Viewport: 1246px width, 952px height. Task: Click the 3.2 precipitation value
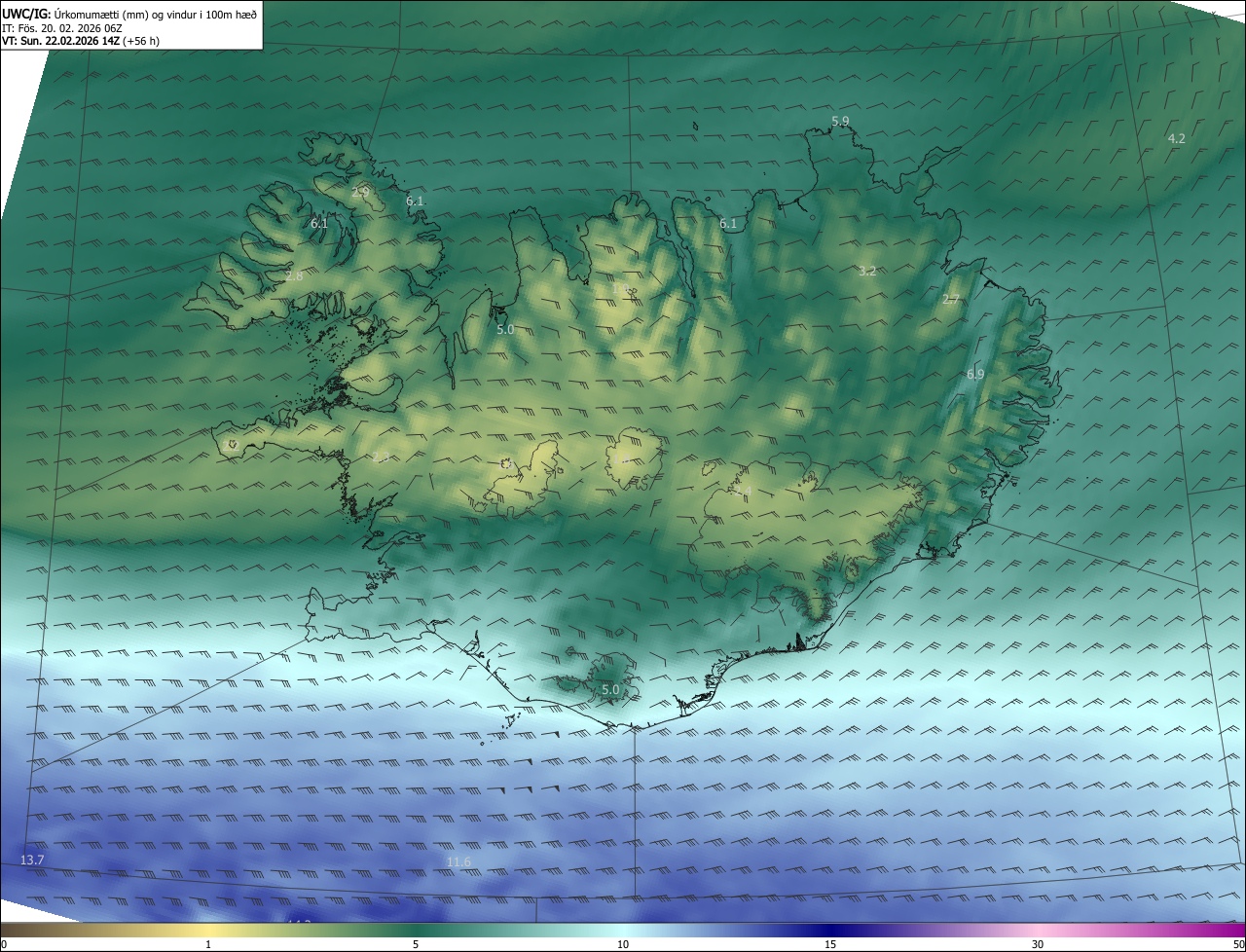tap(867, 271)
